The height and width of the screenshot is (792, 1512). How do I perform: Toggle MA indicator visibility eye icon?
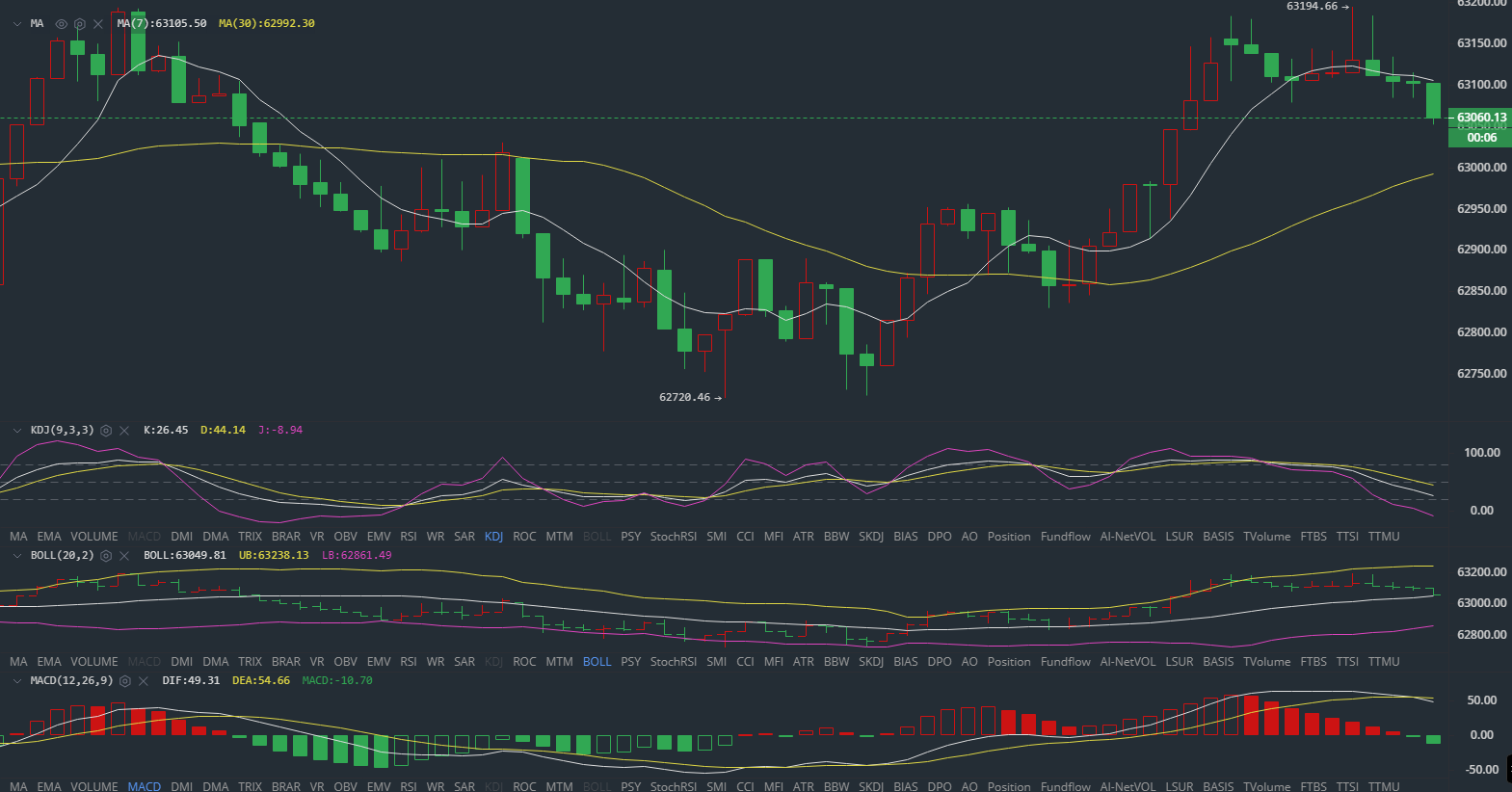(62, 24)
